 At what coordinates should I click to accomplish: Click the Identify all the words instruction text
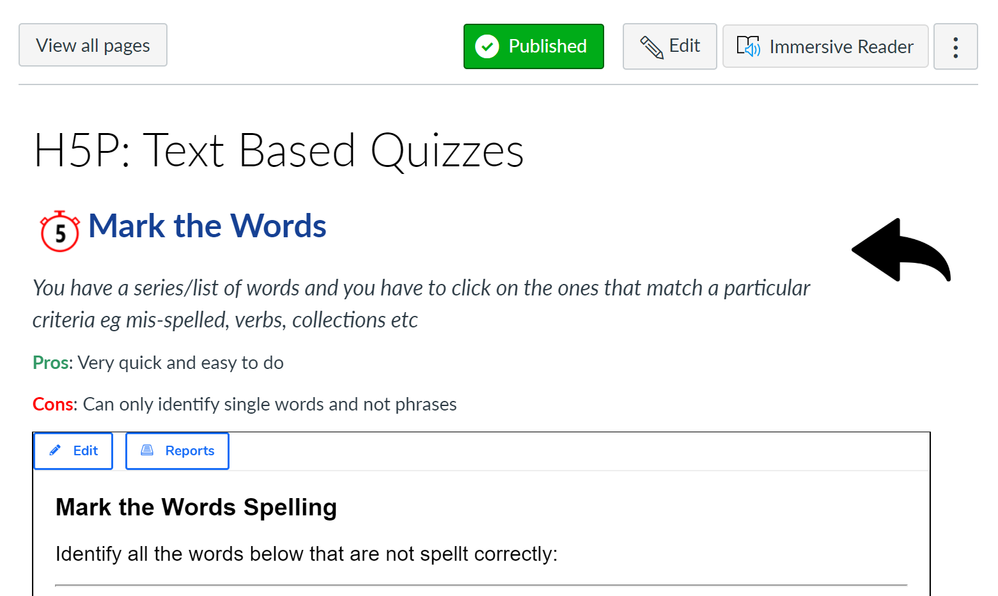305,554
